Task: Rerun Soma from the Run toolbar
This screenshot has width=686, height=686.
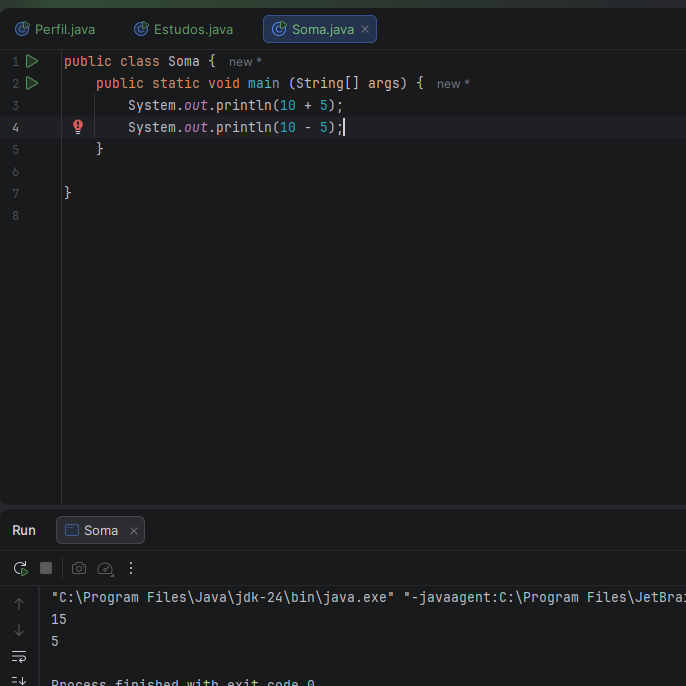Action: (20, 568)
